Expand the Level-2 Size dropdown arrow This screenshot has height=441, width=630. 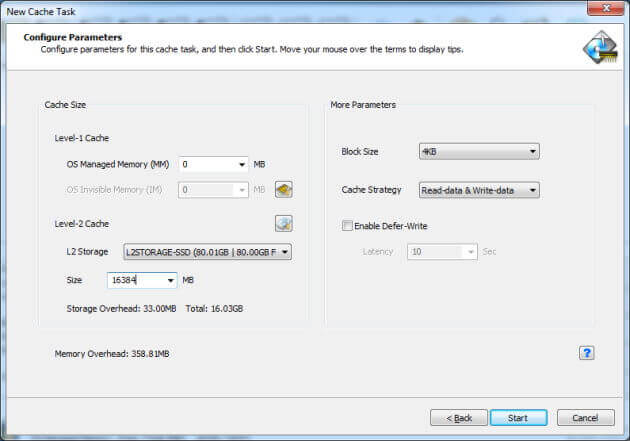coord(171,280)
